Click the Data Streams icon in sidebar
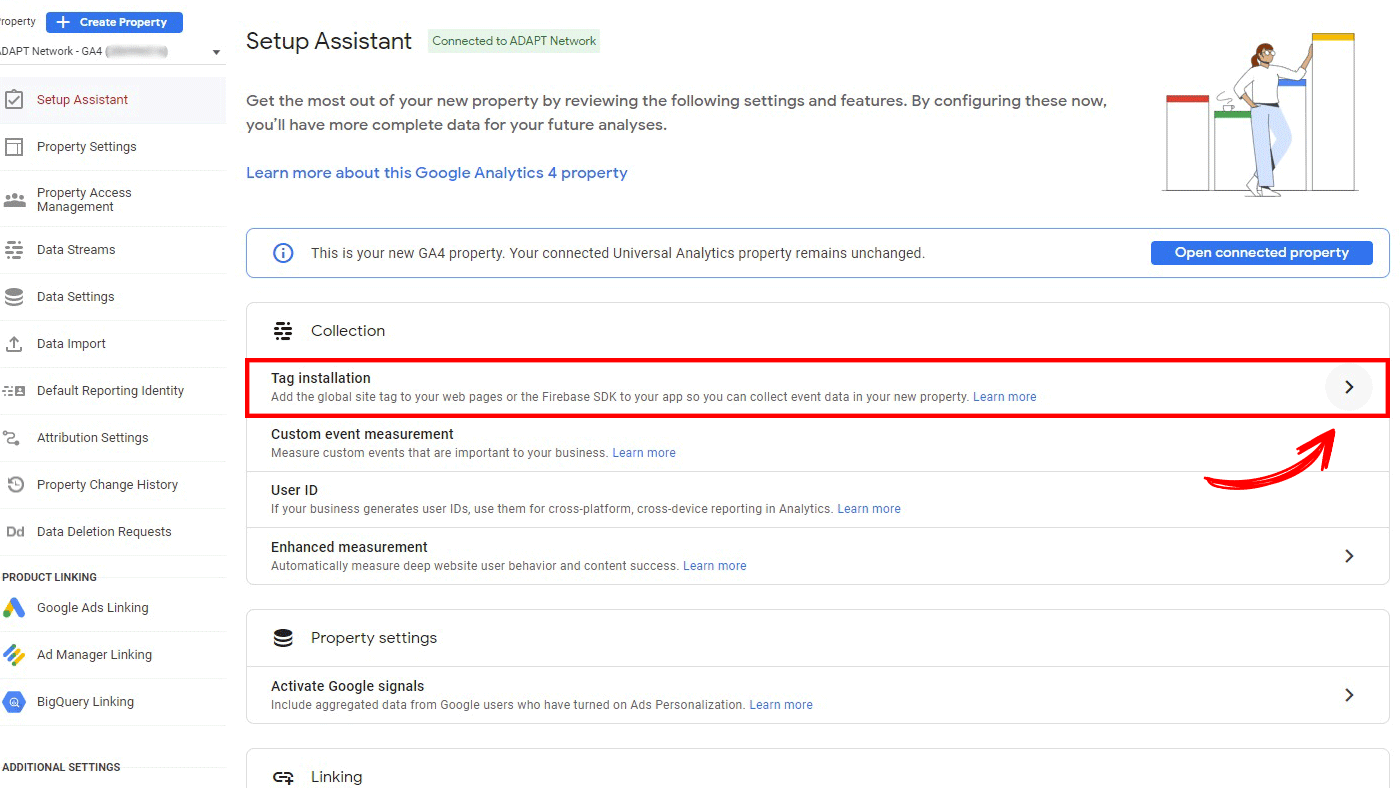This screenshot has width=1400, height=788. 14,250
